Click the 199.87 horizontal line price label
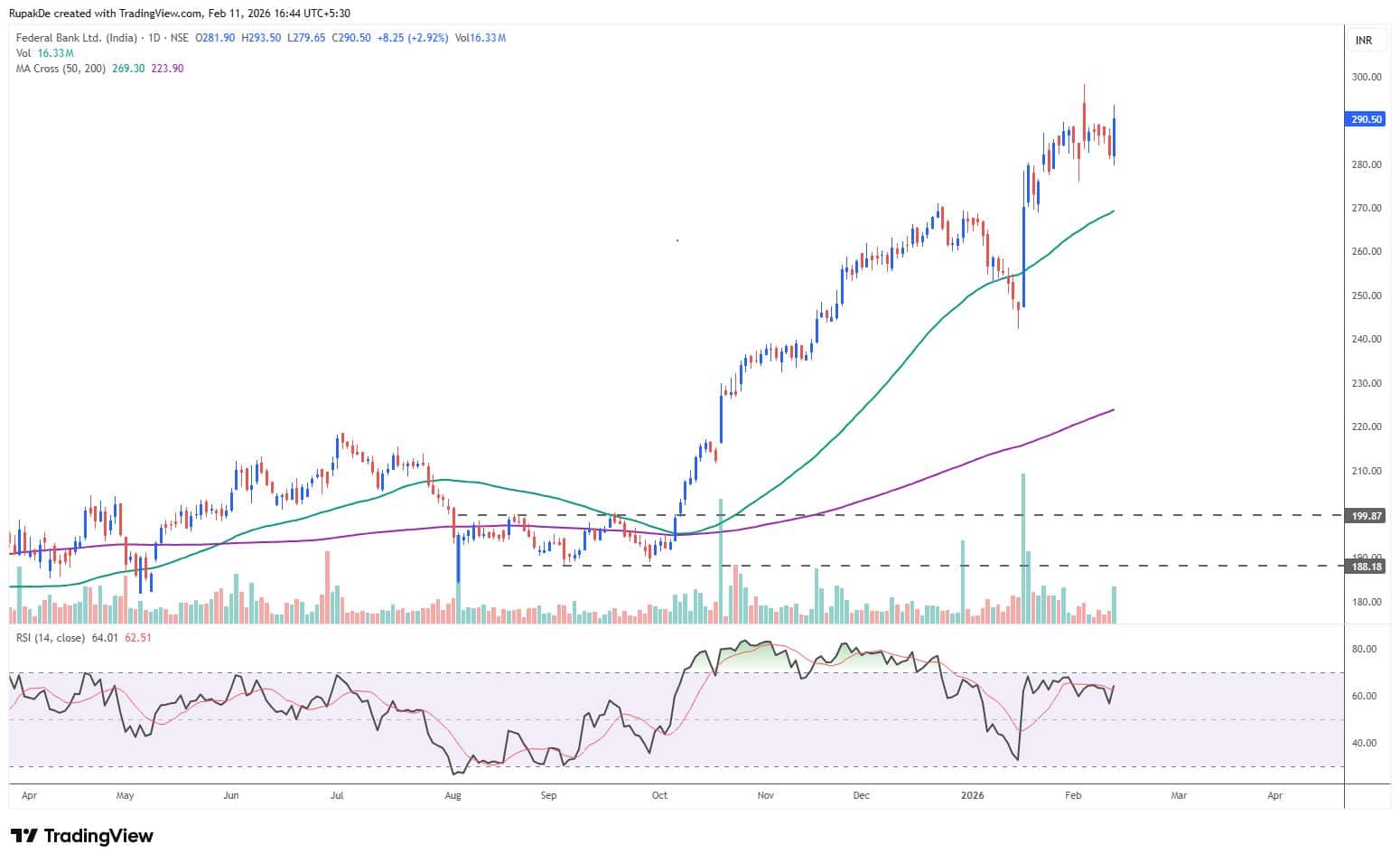Image resolution: width=1400 pixels, height=863 pixels. 1367,516
